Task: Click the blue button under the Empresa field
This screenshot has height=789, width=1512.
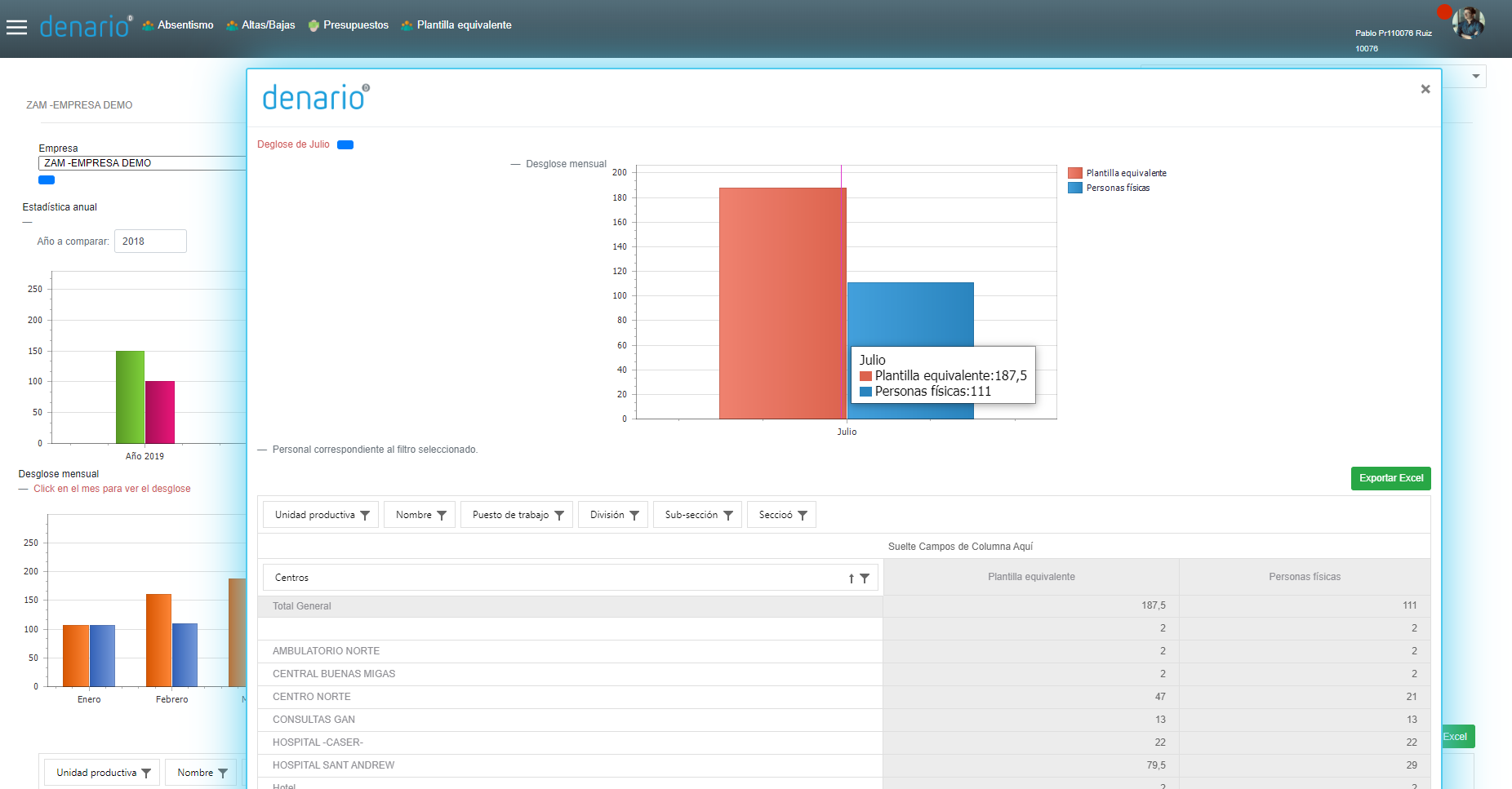Action: pyautogui.click(x=47, y=180)
